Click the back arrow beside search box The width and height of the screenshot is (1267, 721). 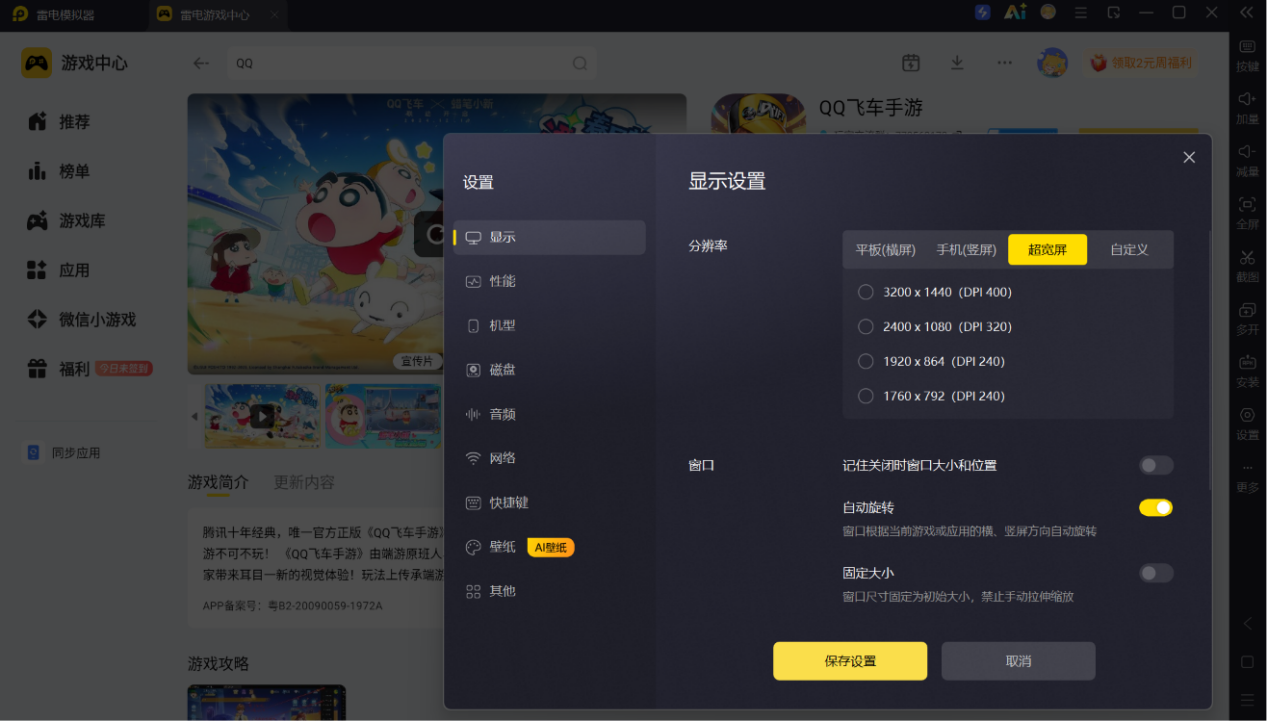[201, 63]
